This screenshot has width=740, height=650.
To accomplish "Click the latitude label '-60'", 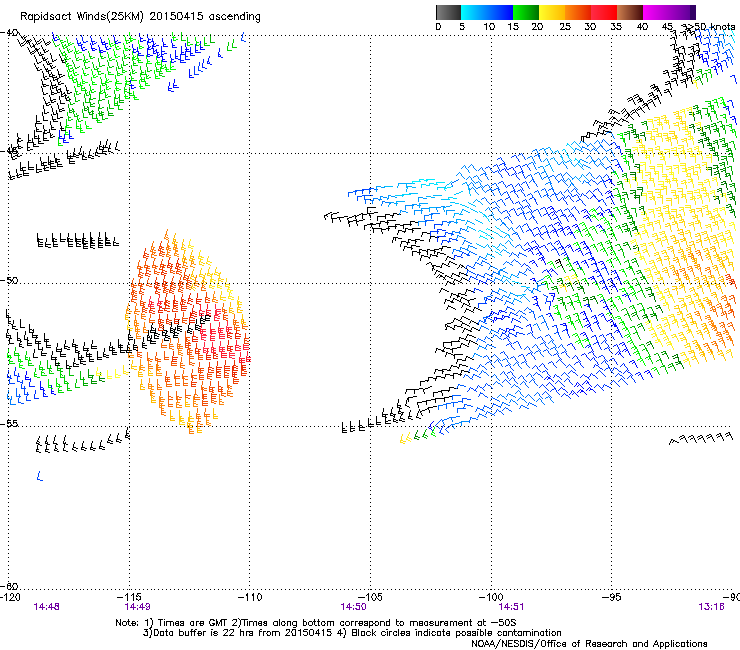I will [9, 586].
